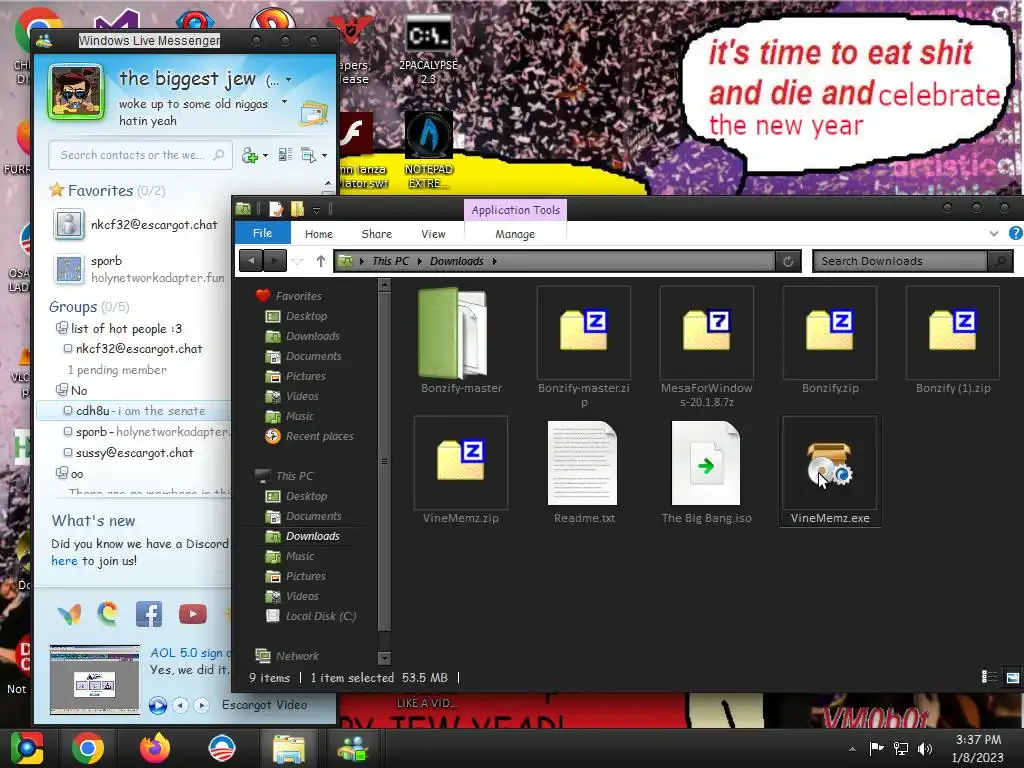Select the Bonzify-master.zip archive
The width and height of the screenshot is (1024, 768).
(583, 346)
